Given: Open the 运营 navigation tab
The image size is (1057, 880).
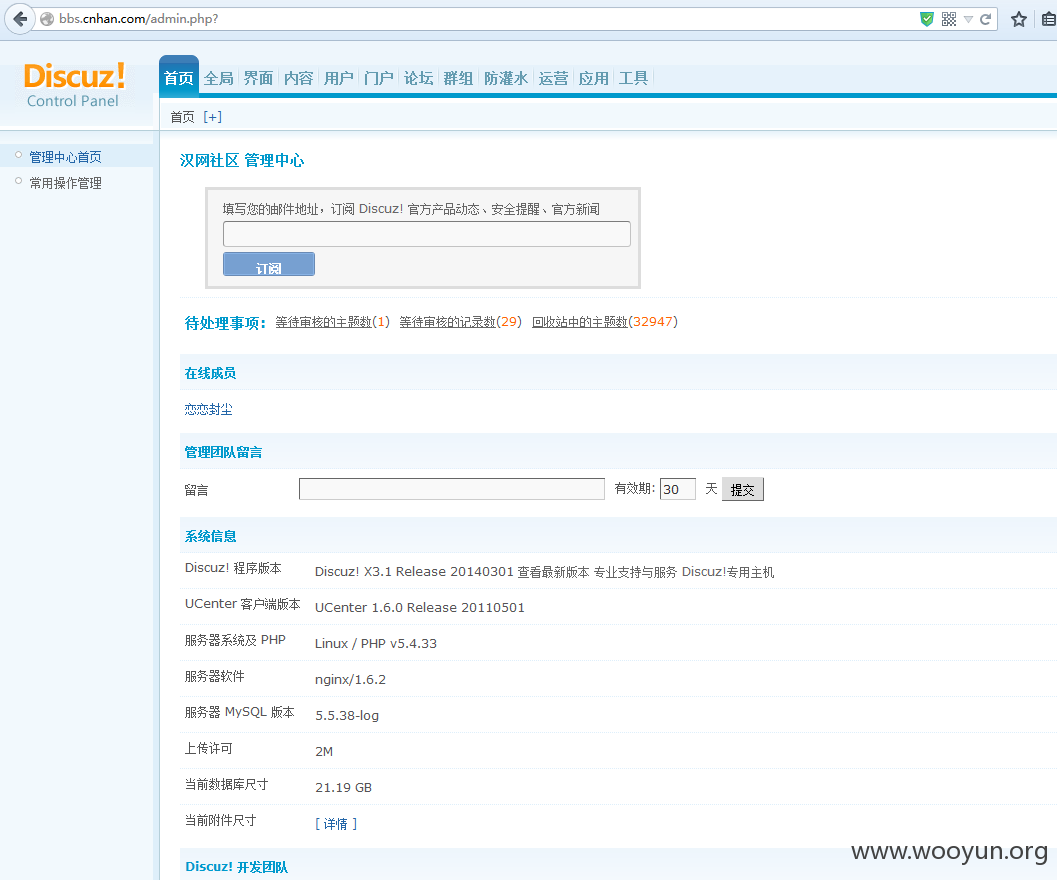Looking at the screenshot, I should click(553, 78).
